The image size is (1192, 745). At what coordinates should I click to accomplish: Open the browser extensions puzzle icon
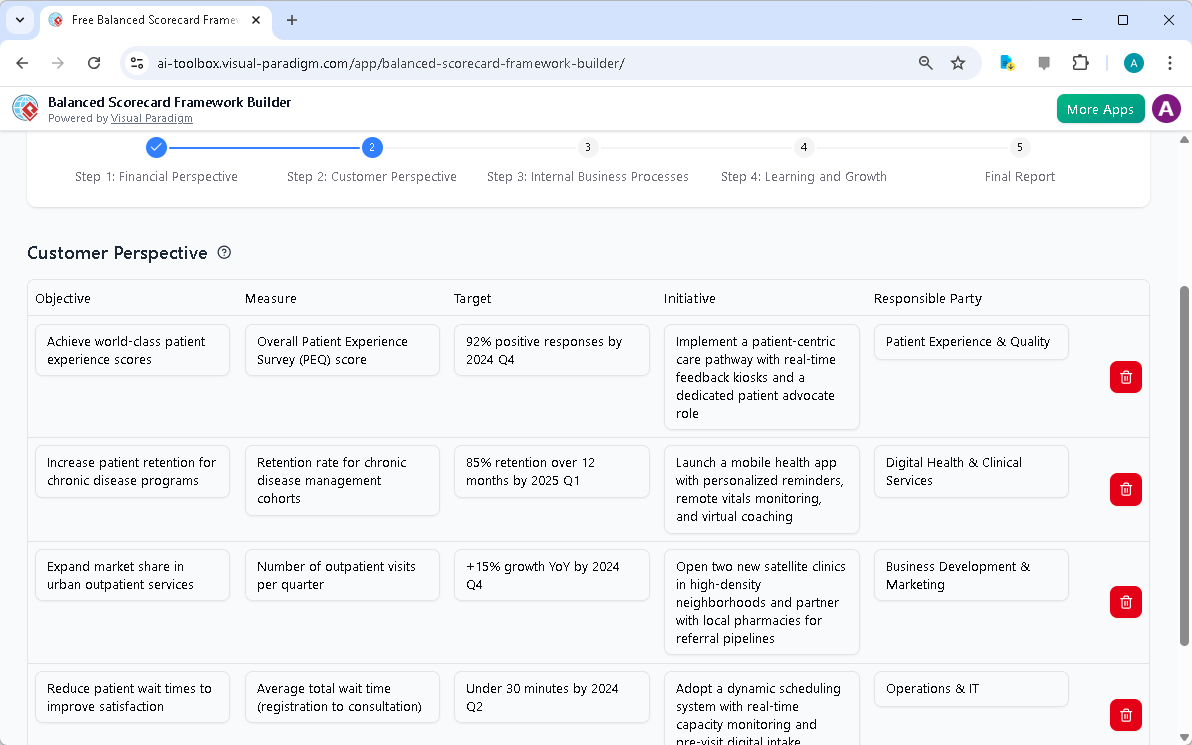[1080, 62]
